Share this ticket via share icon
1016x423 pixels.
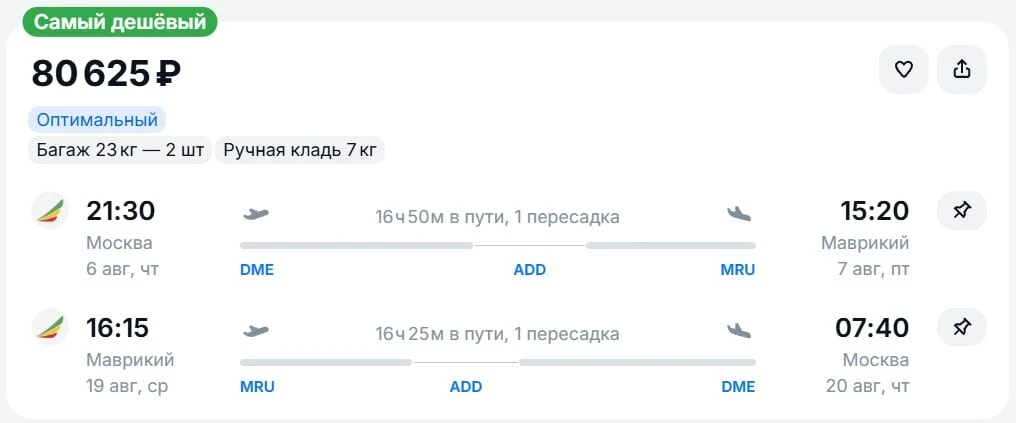tap(962, 69)
